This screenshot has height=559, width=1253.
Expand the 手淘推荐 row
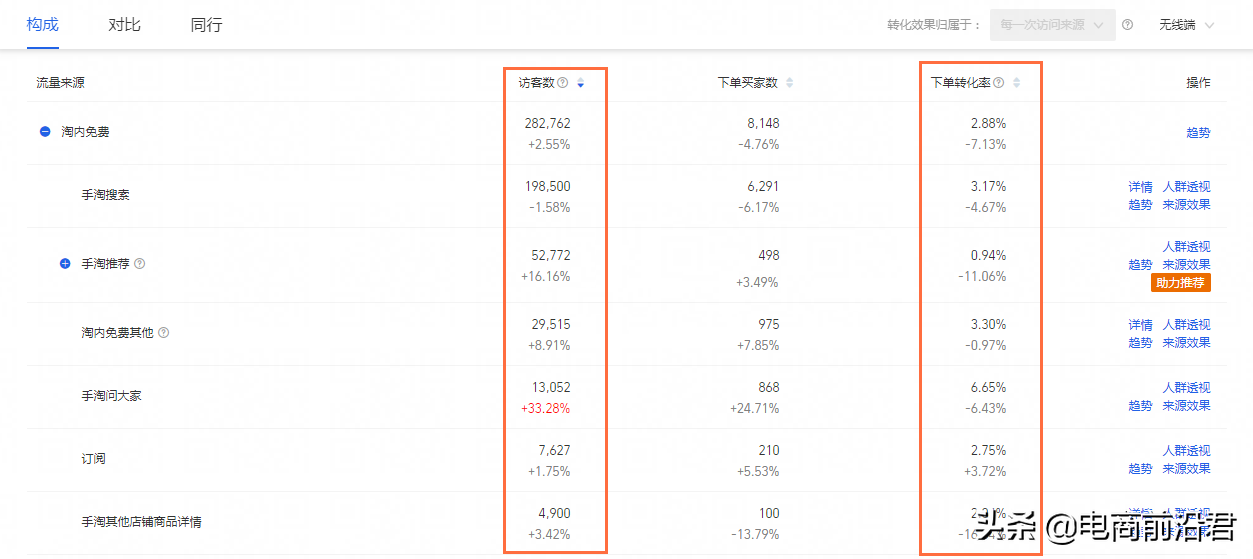pyautogui.click(x=66, y=264)
